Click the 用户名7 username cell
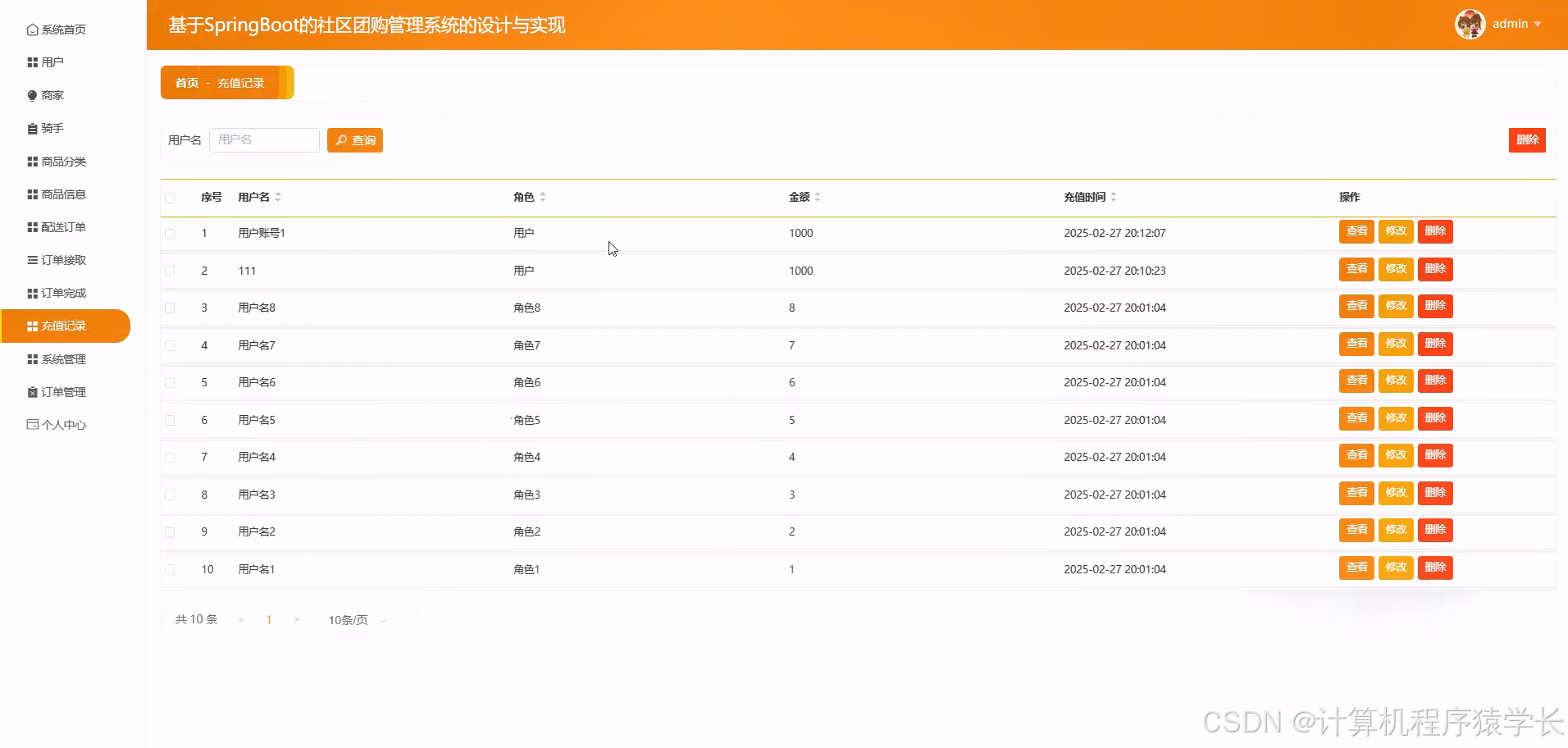 click(x=257, y=345)
